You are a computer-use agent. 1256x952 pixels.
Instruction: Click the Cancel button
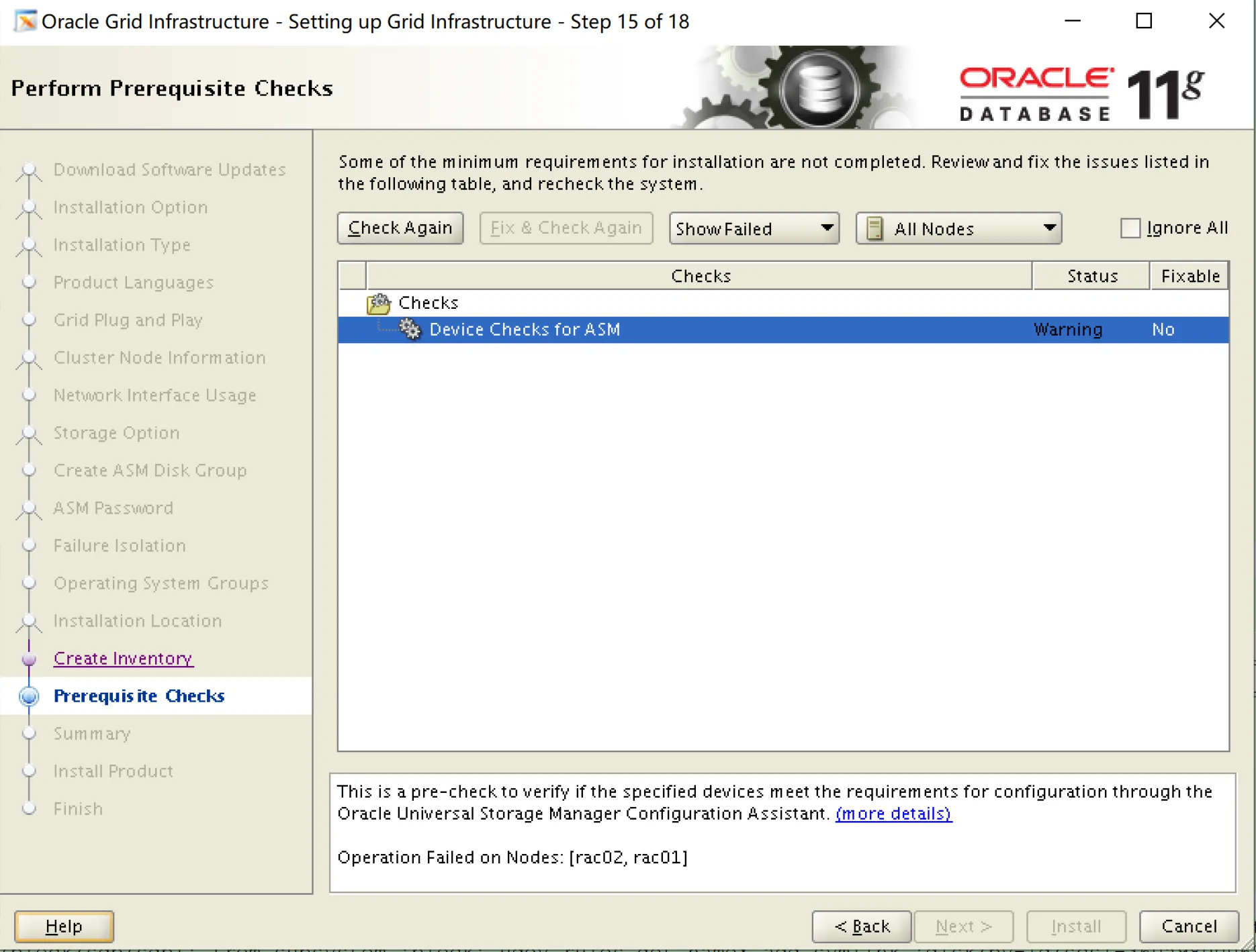tap(1189, 926)
